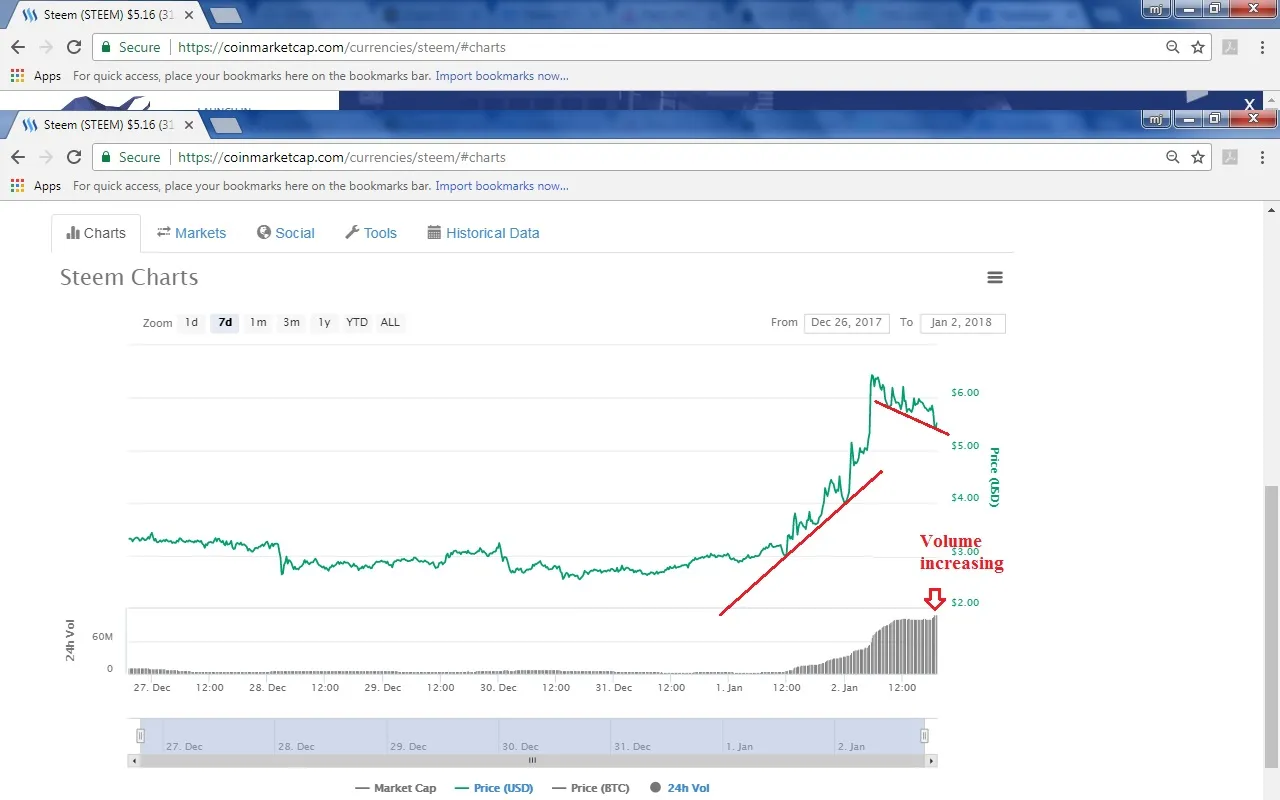The image size is (1280, 800).
Task: Toggle Price (BTC) series in legend
Action: 591,788
